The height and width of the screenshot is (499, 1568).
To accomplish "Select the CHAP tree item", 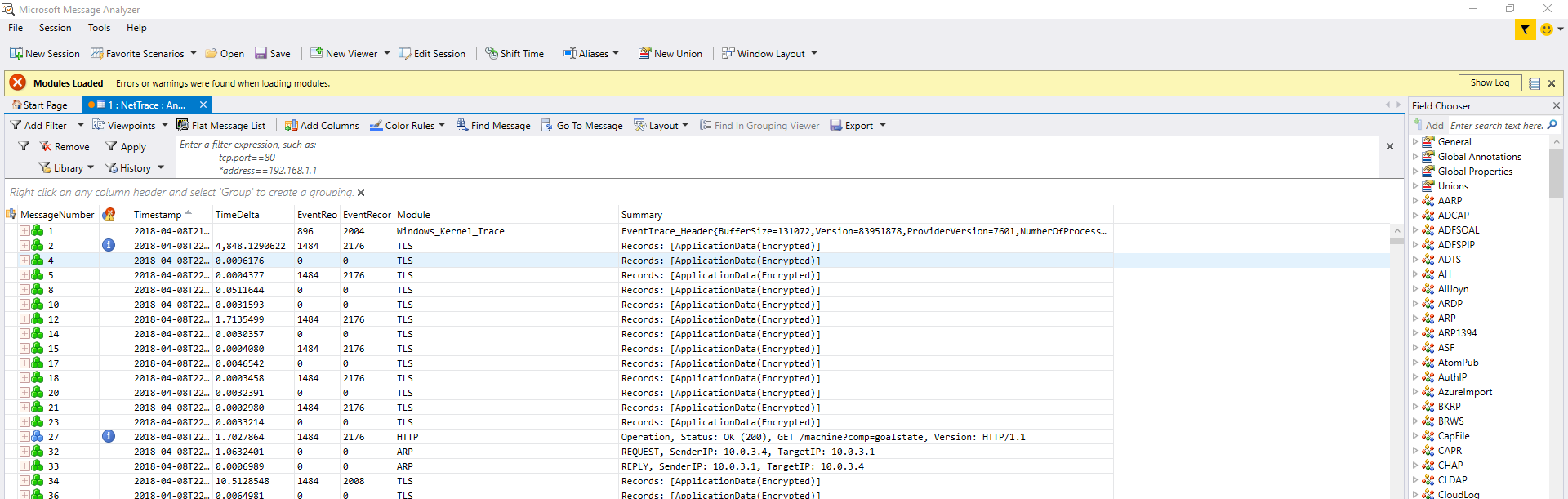I will point(1450,466).
